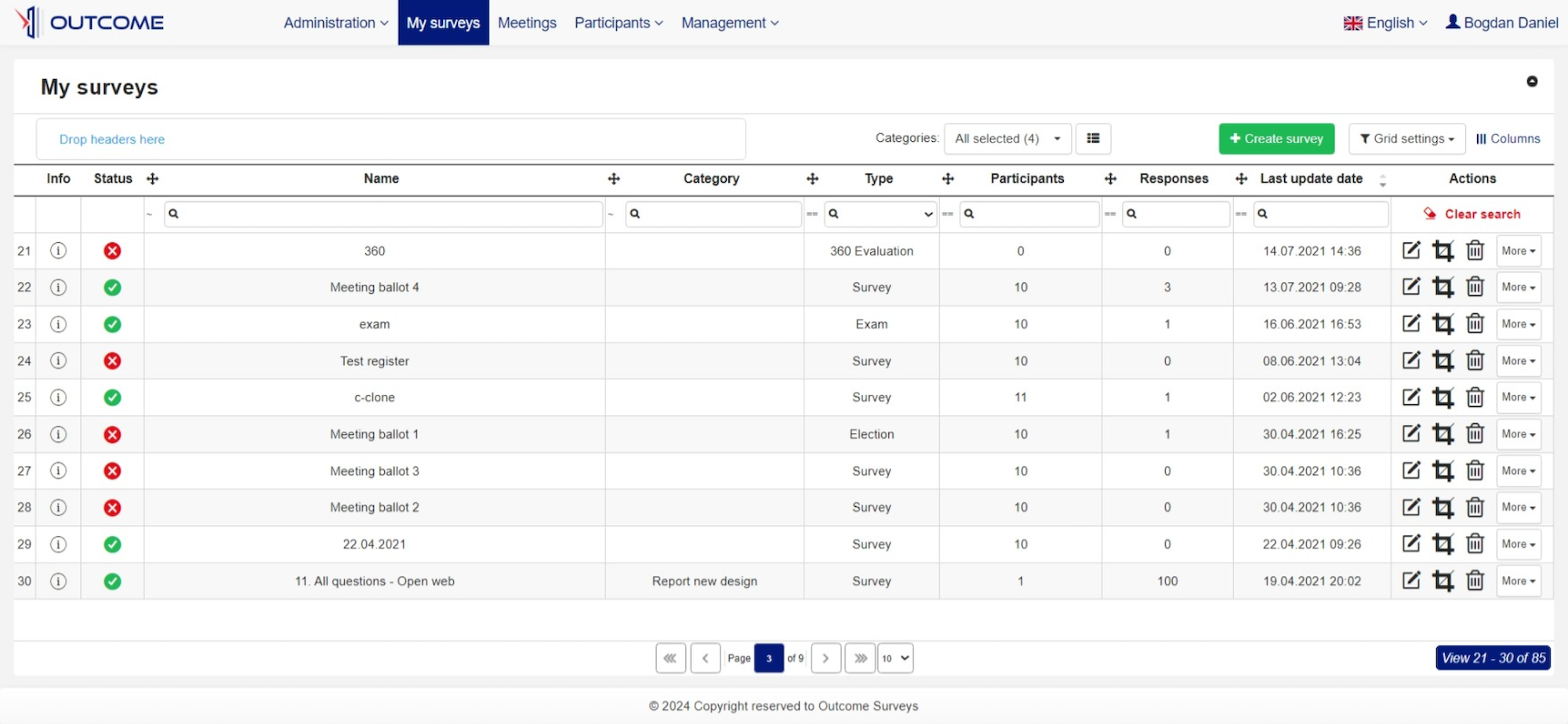This screenshot has height=724, width=1568.
Task: Open Type filter dropdown
Action: click(880, 214)
